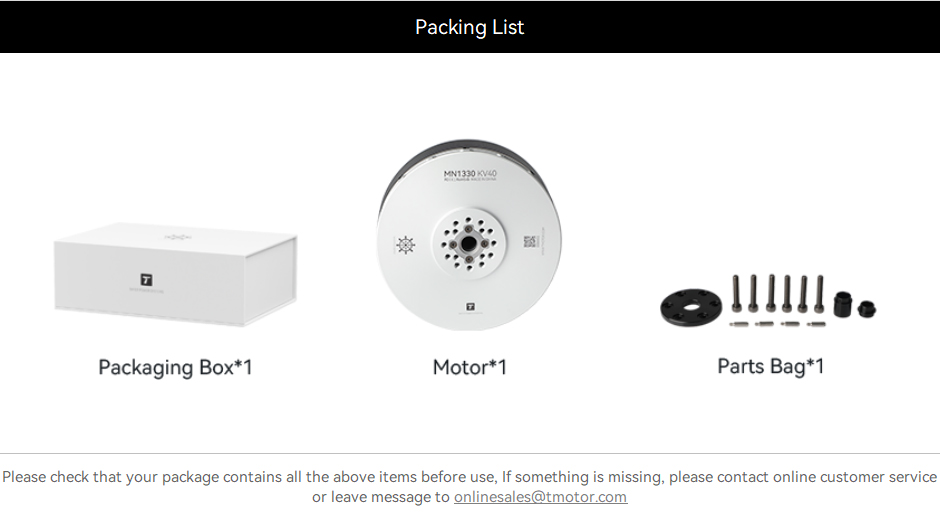The height and width of the screenshot is (521, 940).
Task: Click the four small set screws
Action: [777, 324]
